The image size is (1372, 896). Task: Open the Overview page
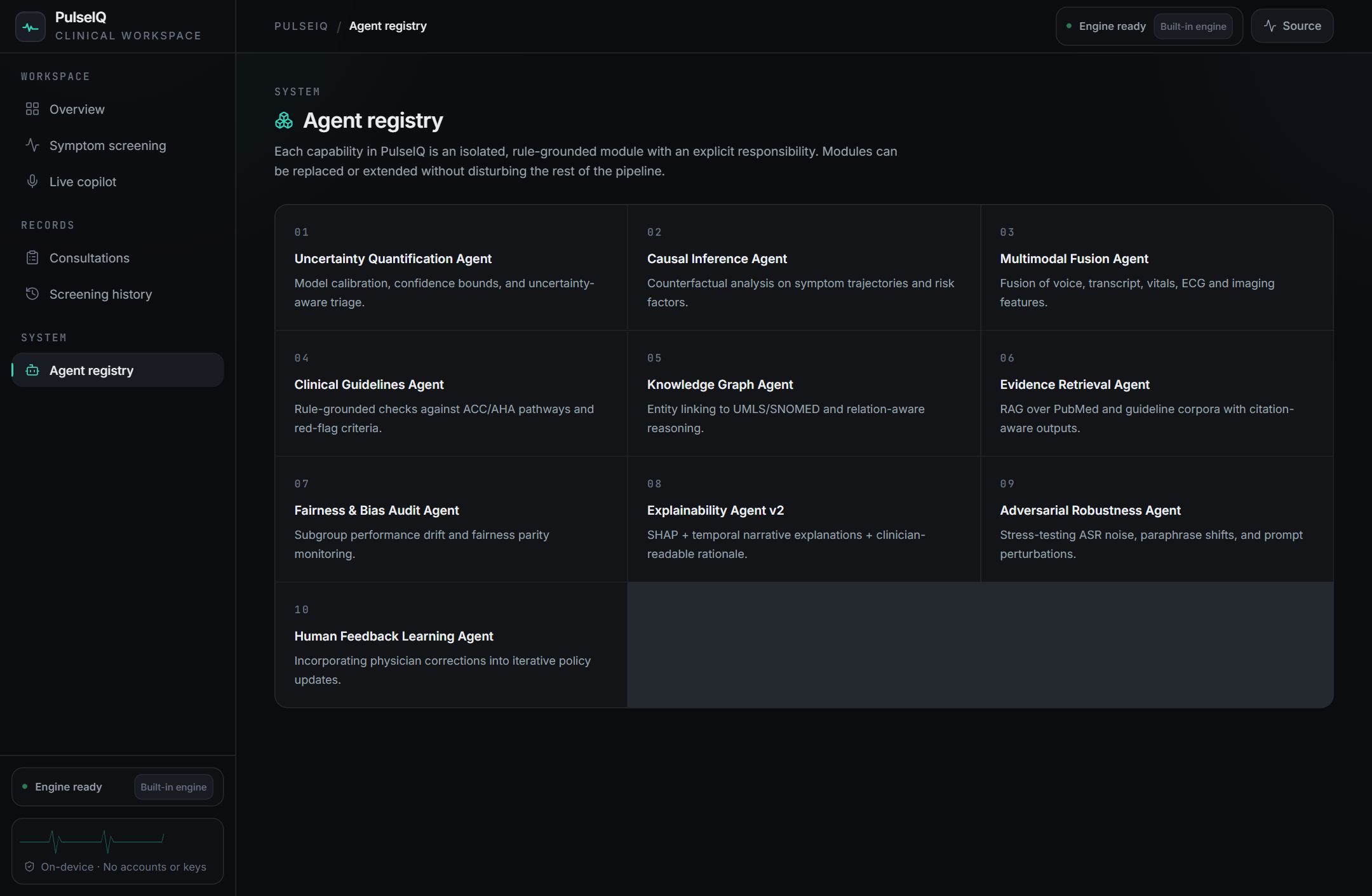(x=118, y=109)
